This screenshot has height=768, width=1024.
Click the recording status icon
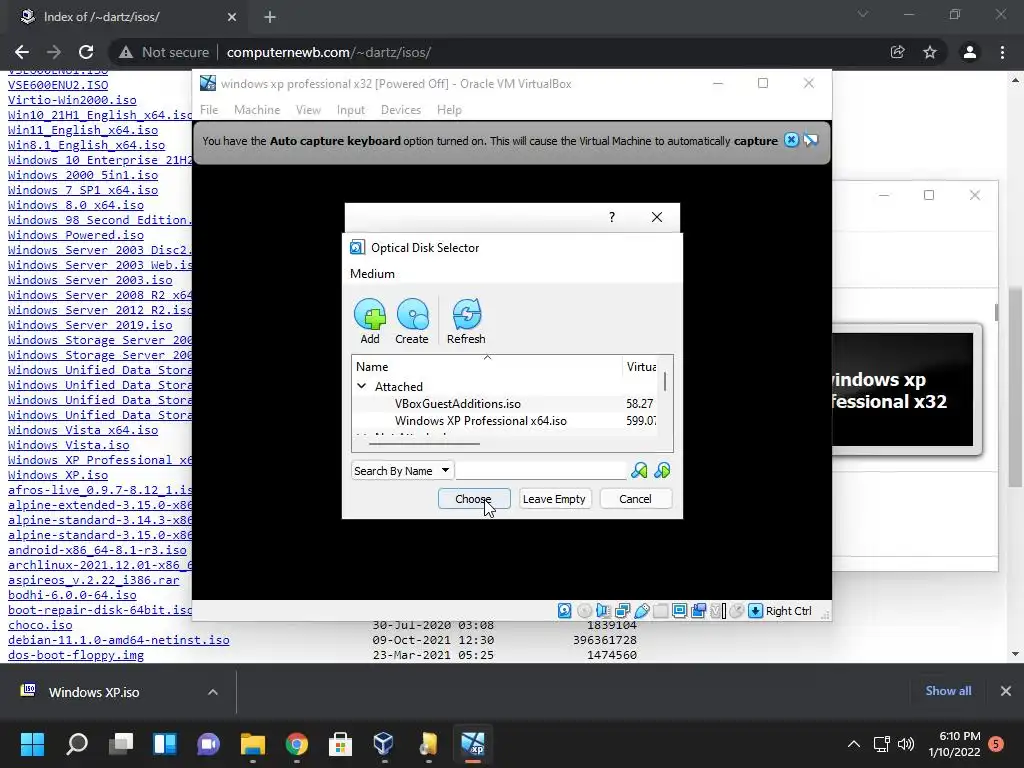pyautogui.click(x=698, y=611)
